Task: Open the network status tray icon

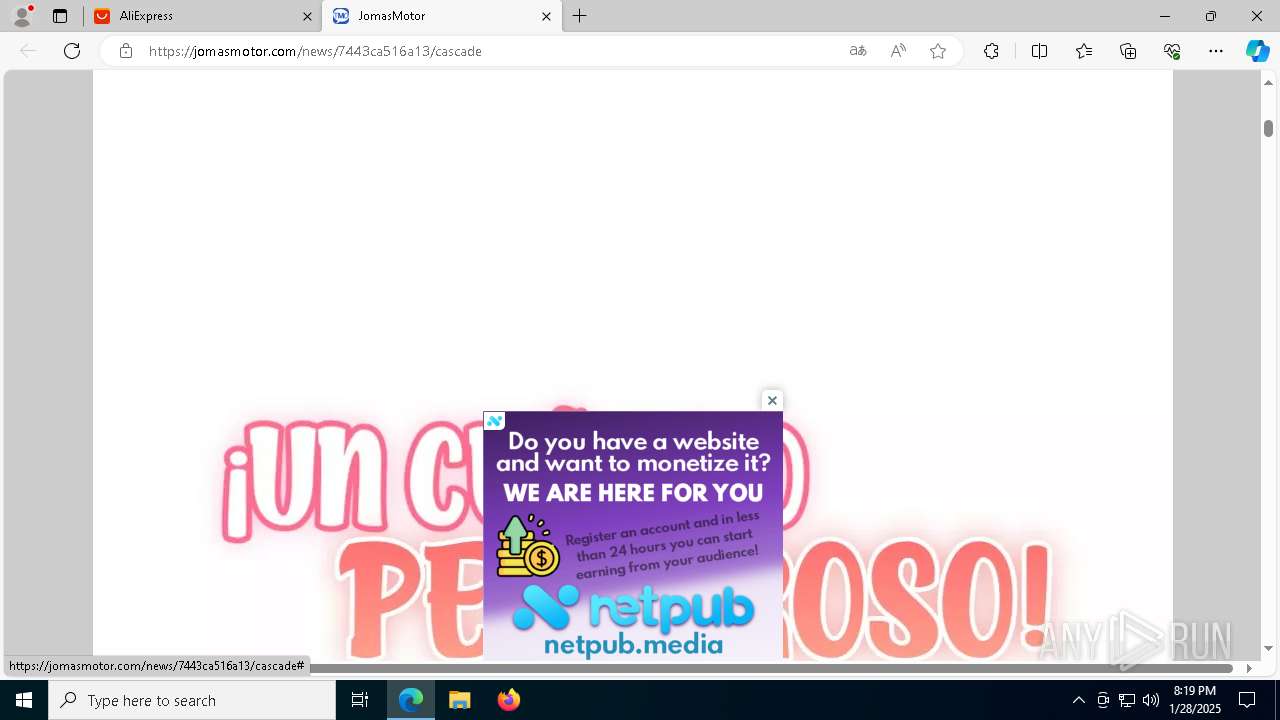Action: coord(1127,700)
